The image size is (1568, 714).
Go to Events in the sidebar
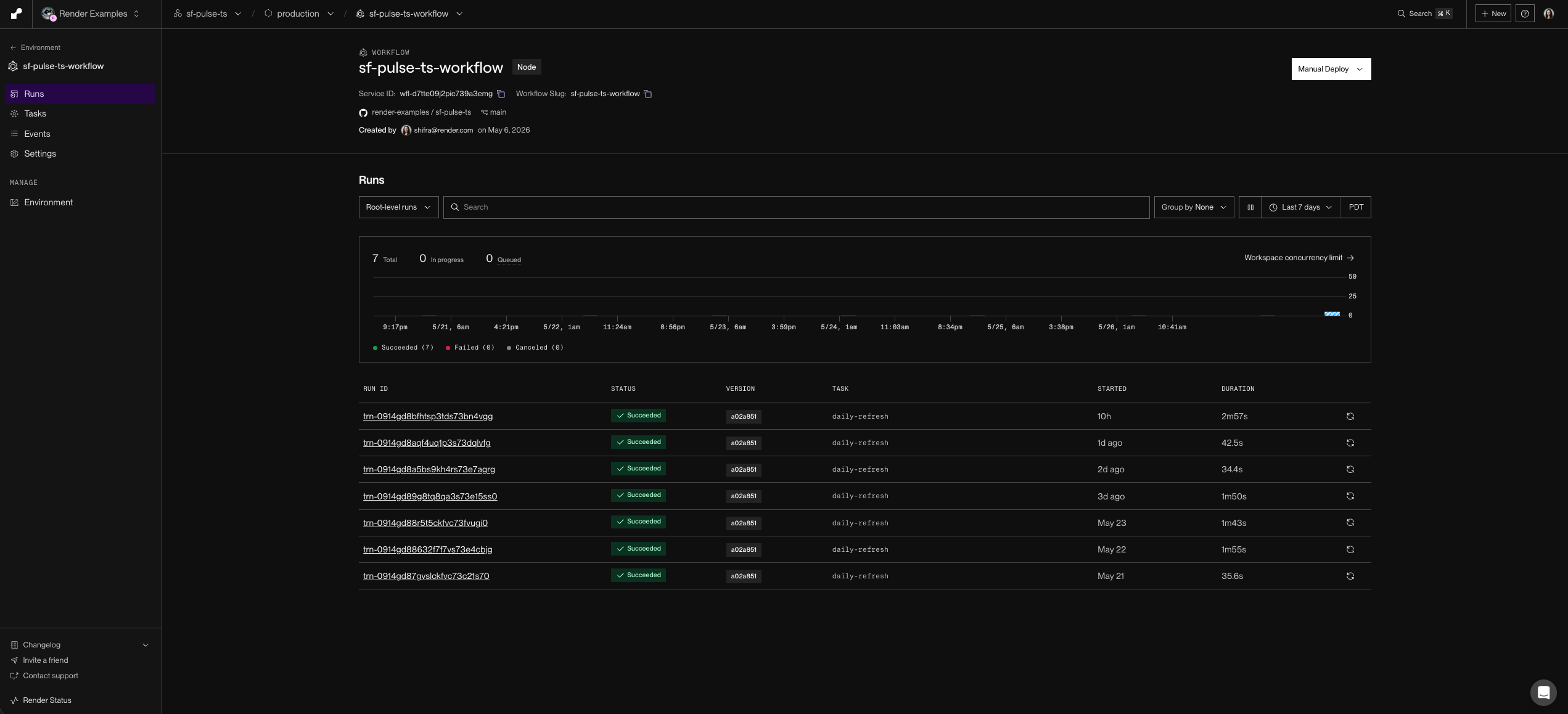pos(81,134)
